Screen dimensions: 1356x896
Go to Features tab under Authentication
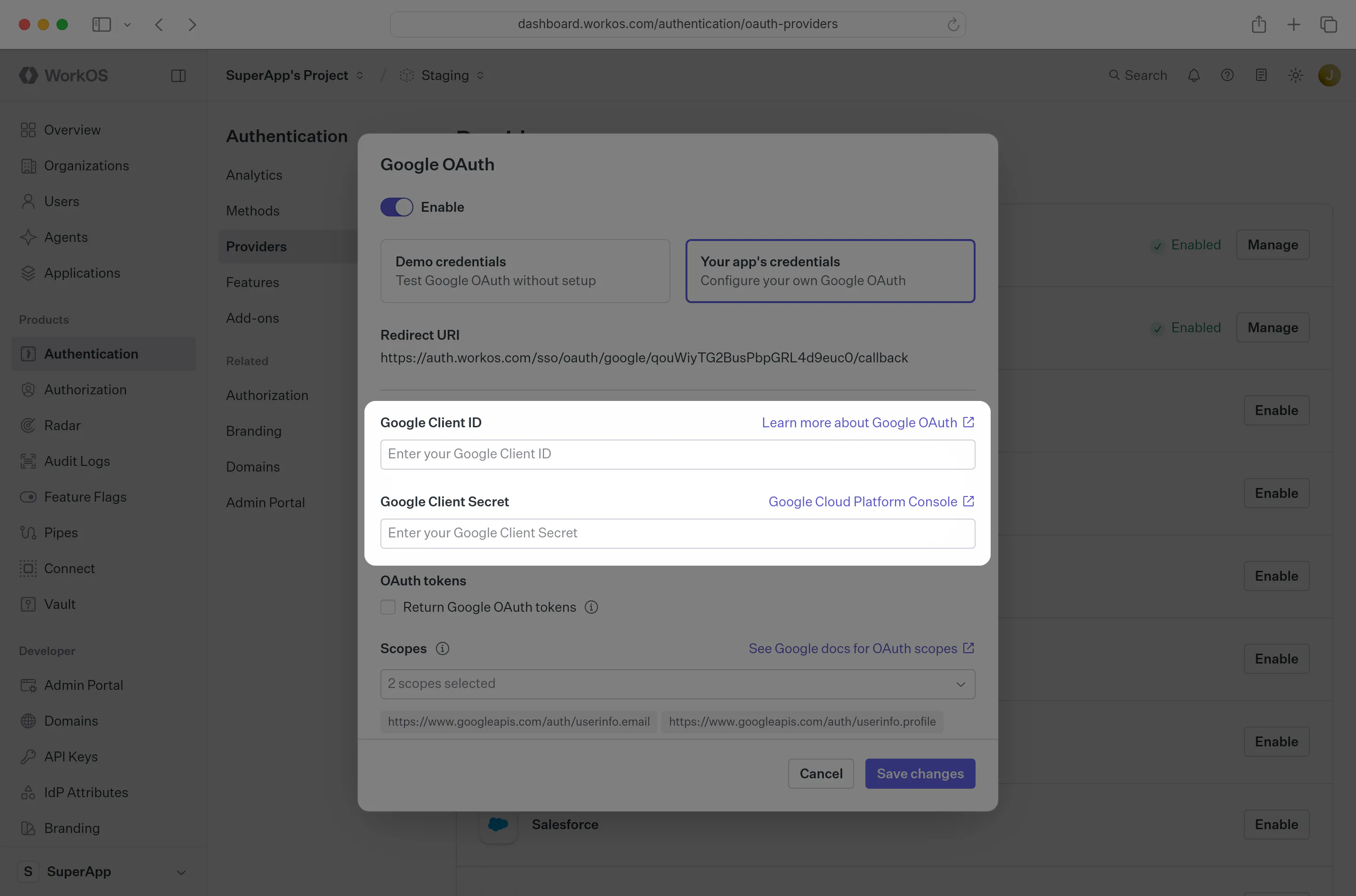[x=252, y=282]
